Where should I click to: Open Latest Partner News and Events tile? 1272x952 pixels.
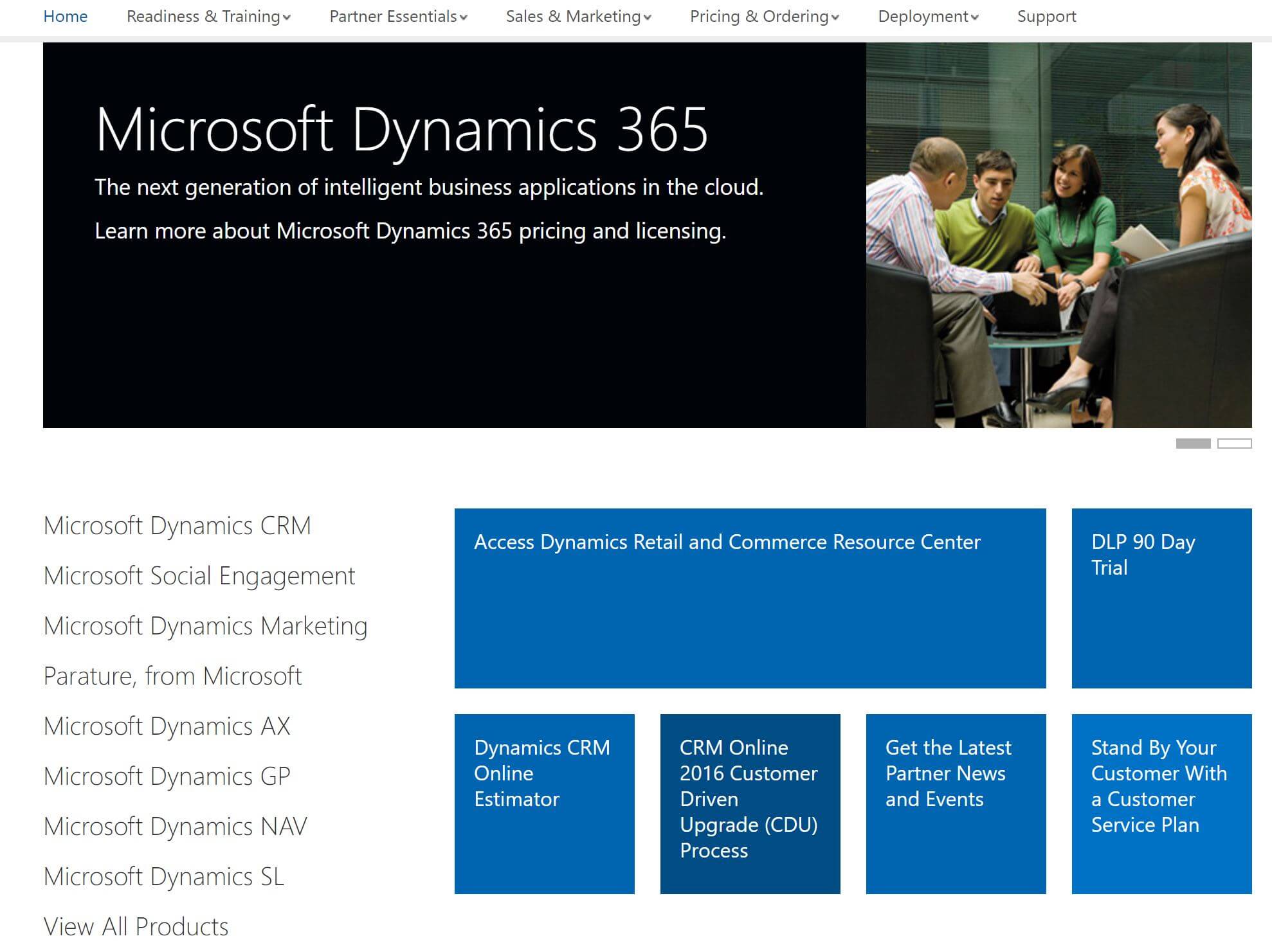956,804
